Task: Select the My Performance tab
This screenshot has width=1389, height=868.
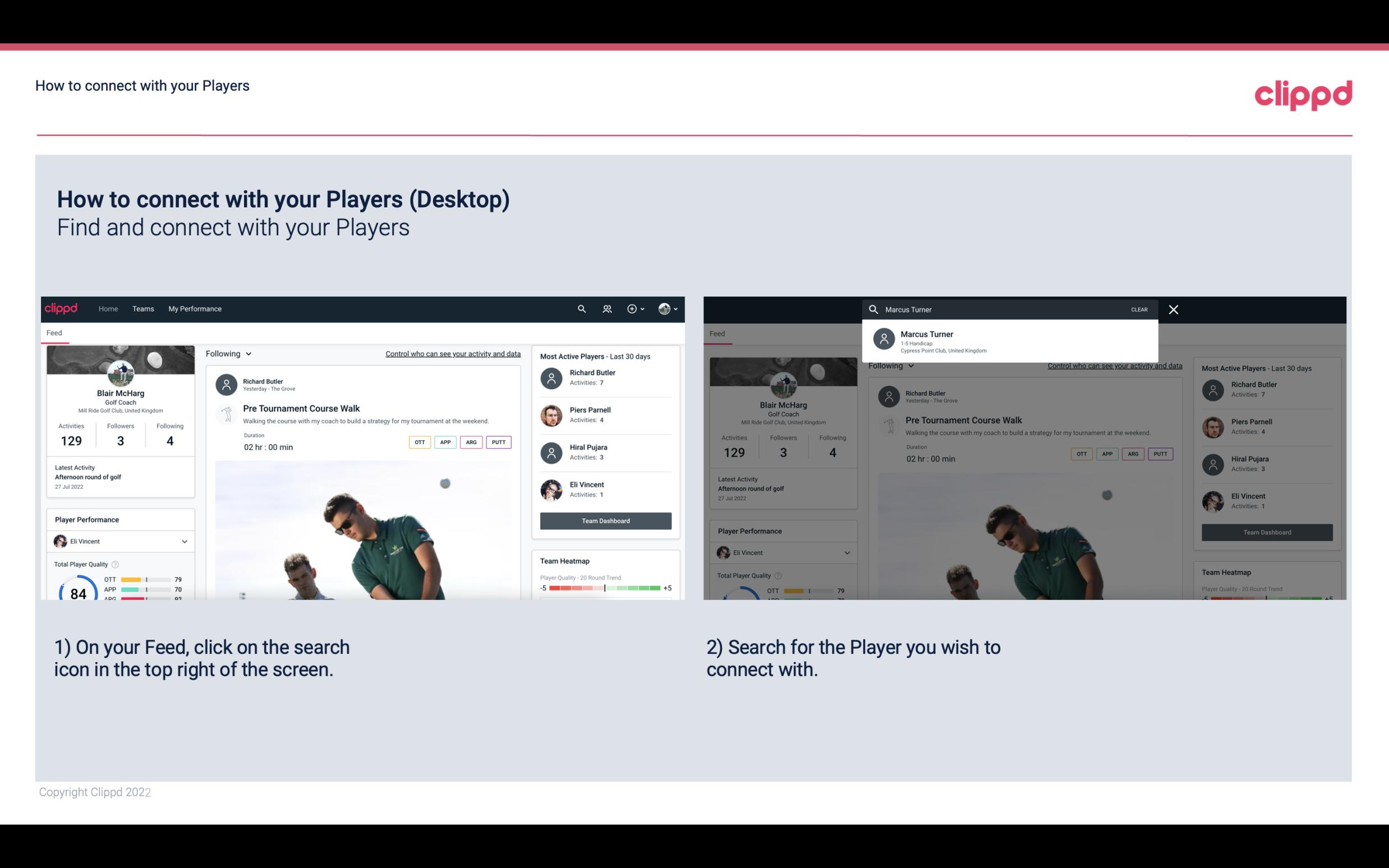Action: pyautogui.click(x=194, y=308)
